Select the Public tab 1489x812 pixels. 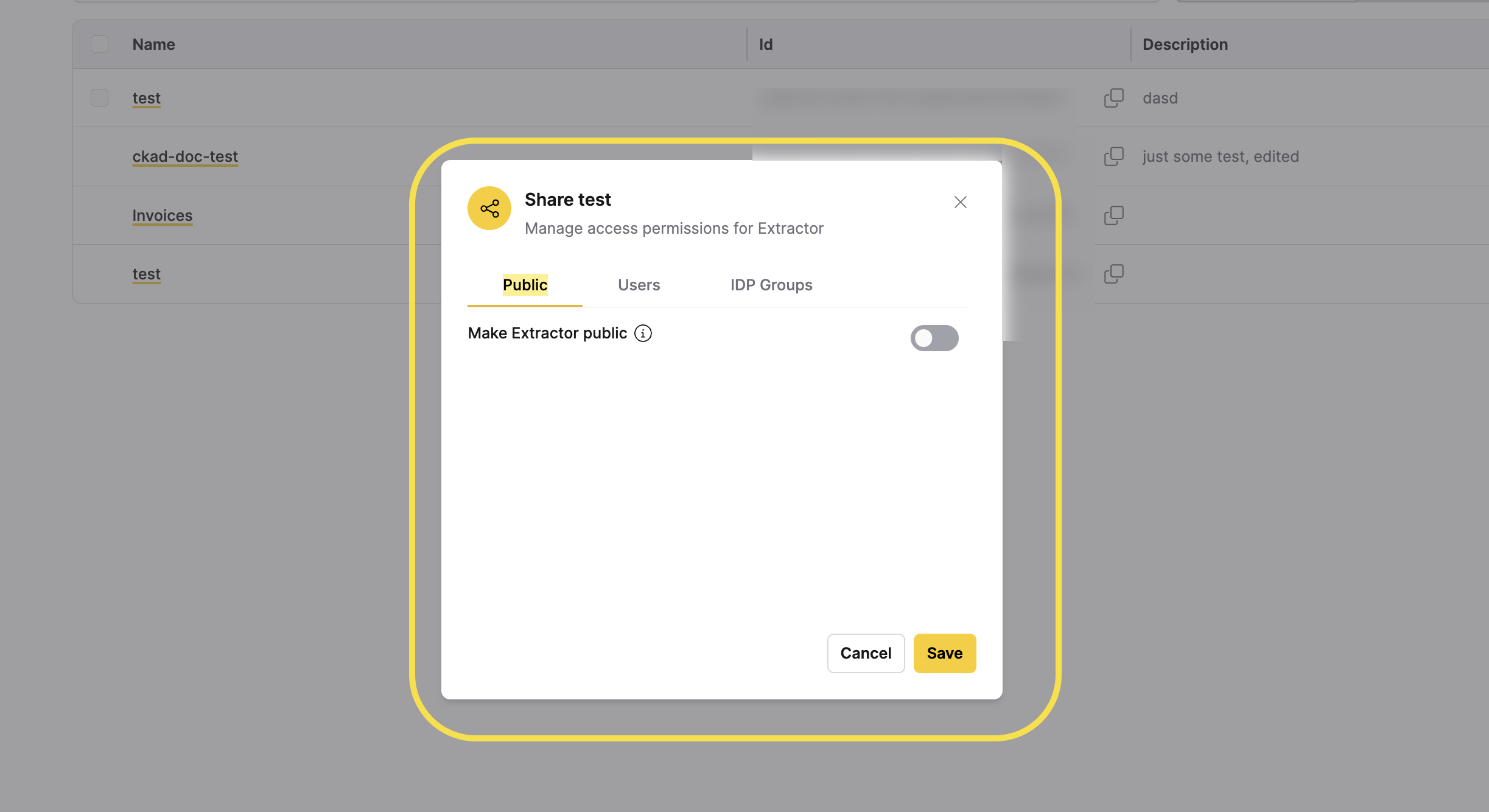click(524, 285)
